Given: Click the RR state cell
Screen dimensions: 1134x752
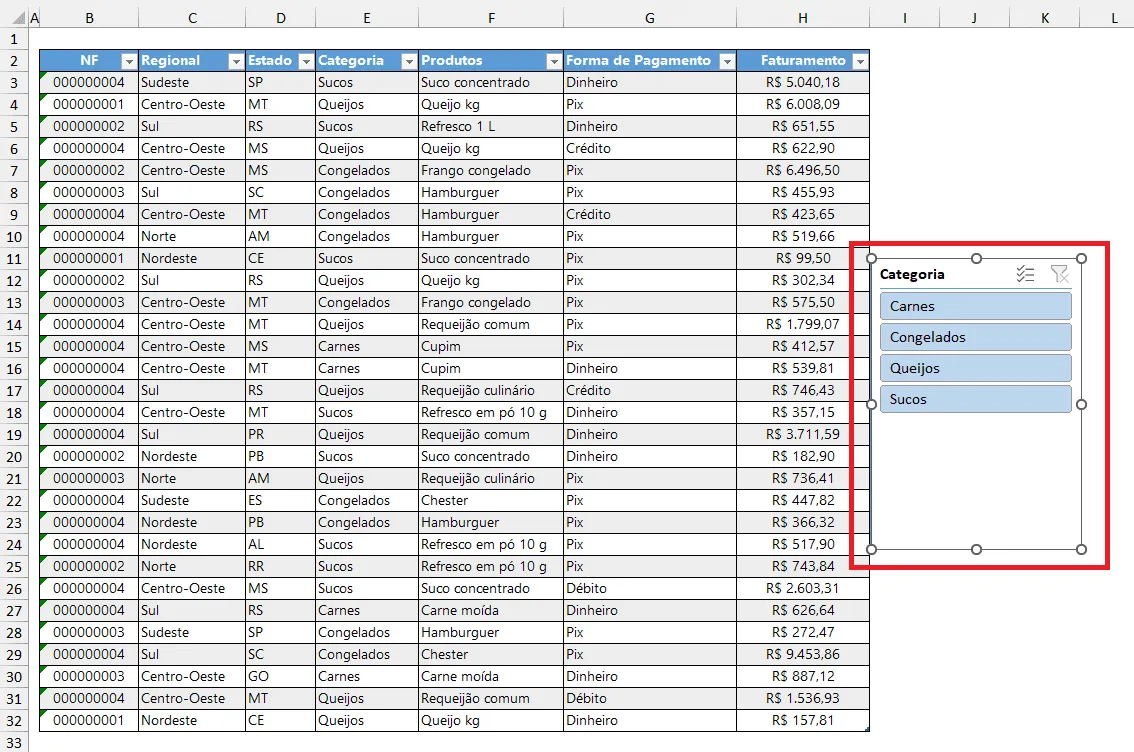Looking at the screenshot, I should pos(281,566).
